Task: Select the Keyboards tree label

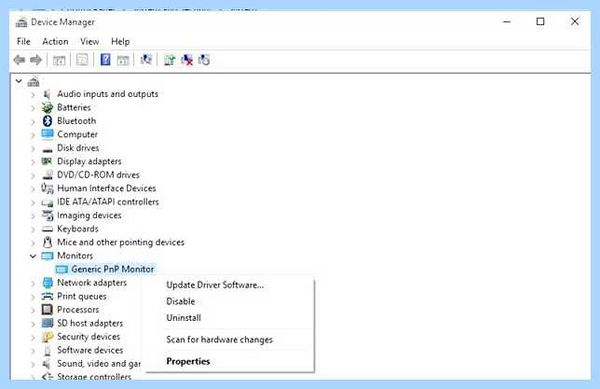Action: click(78, 229)
